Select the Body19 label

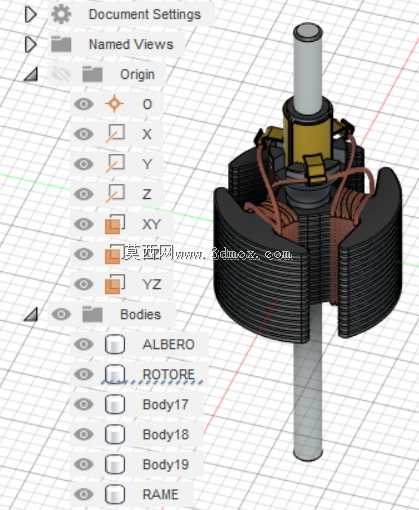coord(166,465)
